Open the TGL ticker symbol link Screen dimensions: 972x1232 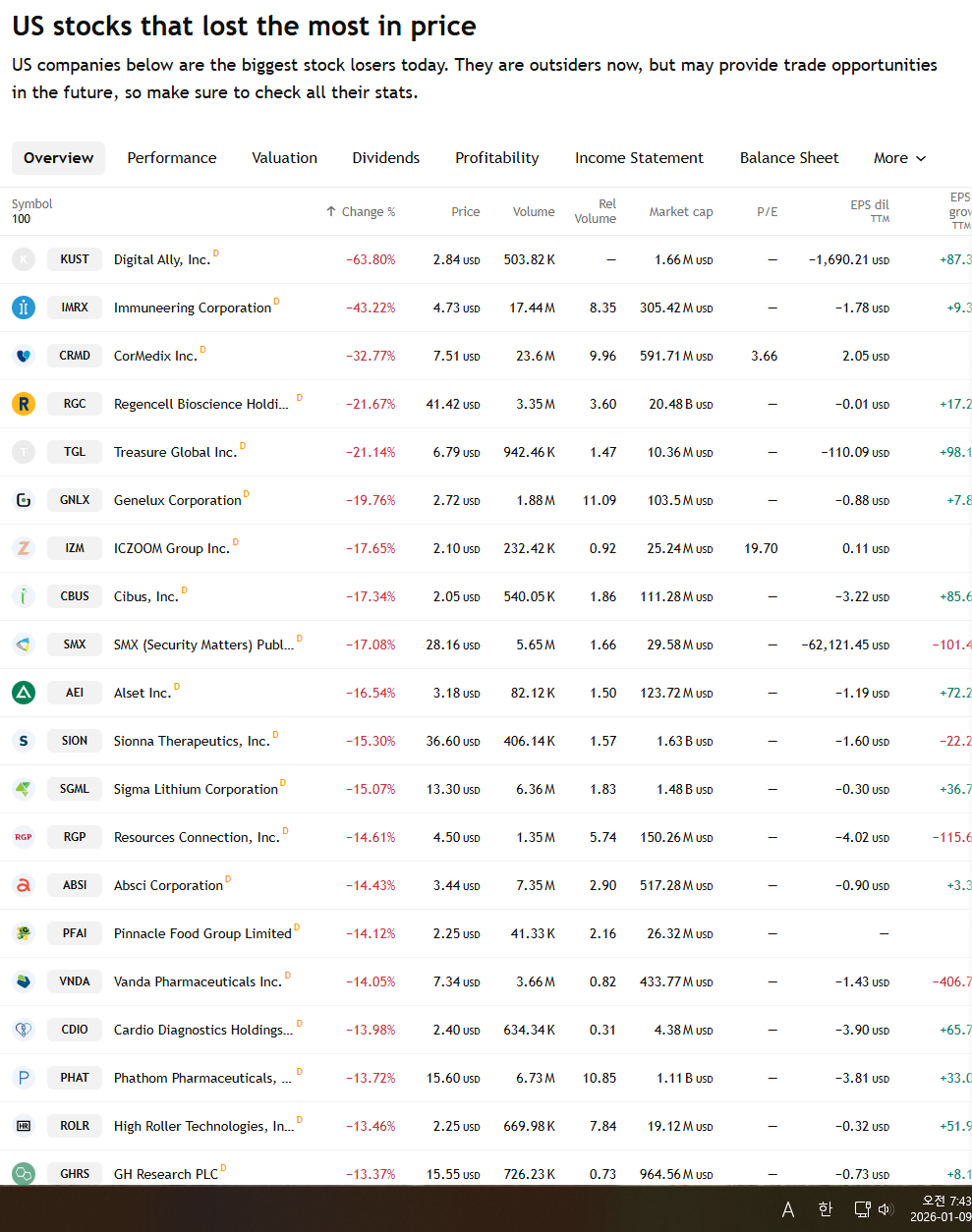tap(75, 452)
